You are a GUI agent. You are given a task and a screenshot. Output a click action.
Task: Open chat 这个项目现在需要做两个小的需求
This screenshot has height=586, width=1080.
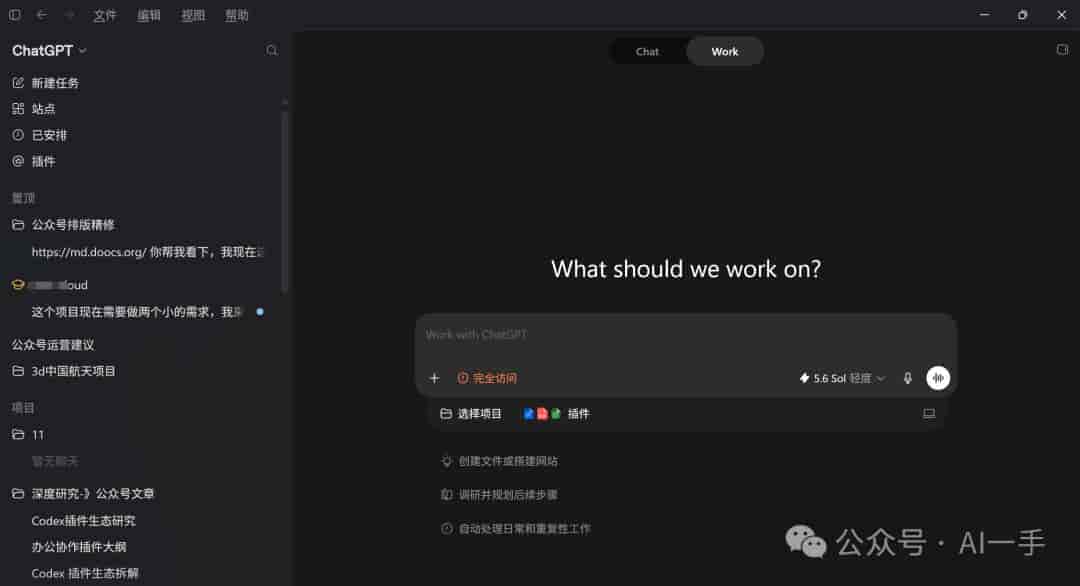tap(138, 312)
